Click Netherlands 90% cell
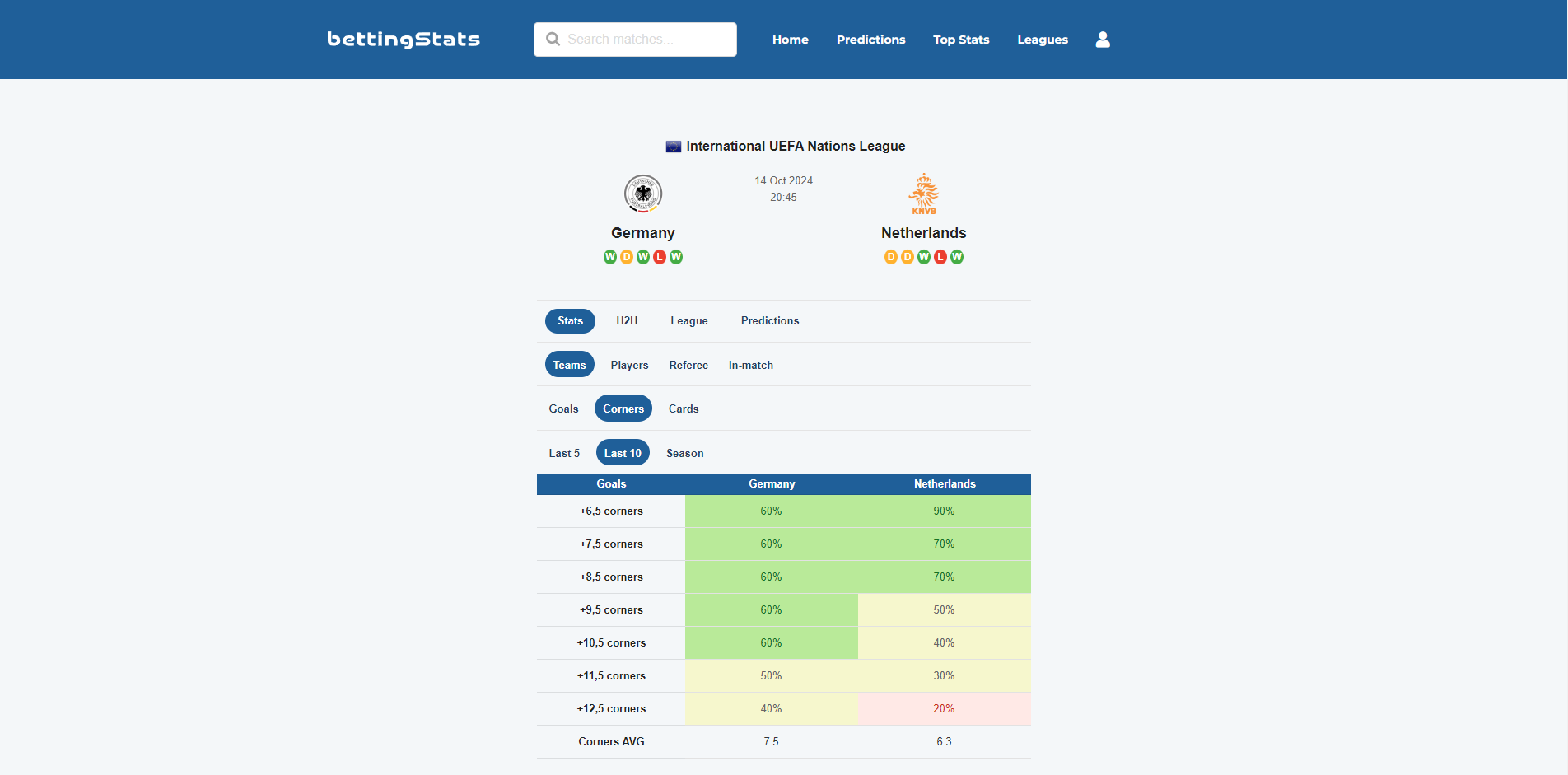 pos(945,511)
